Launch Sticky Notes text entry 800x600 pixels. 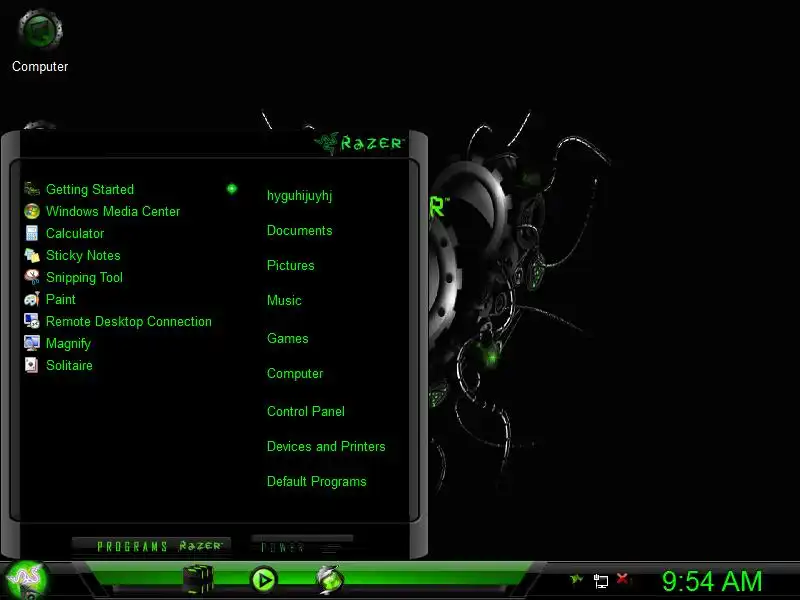[x=83, y=255]
